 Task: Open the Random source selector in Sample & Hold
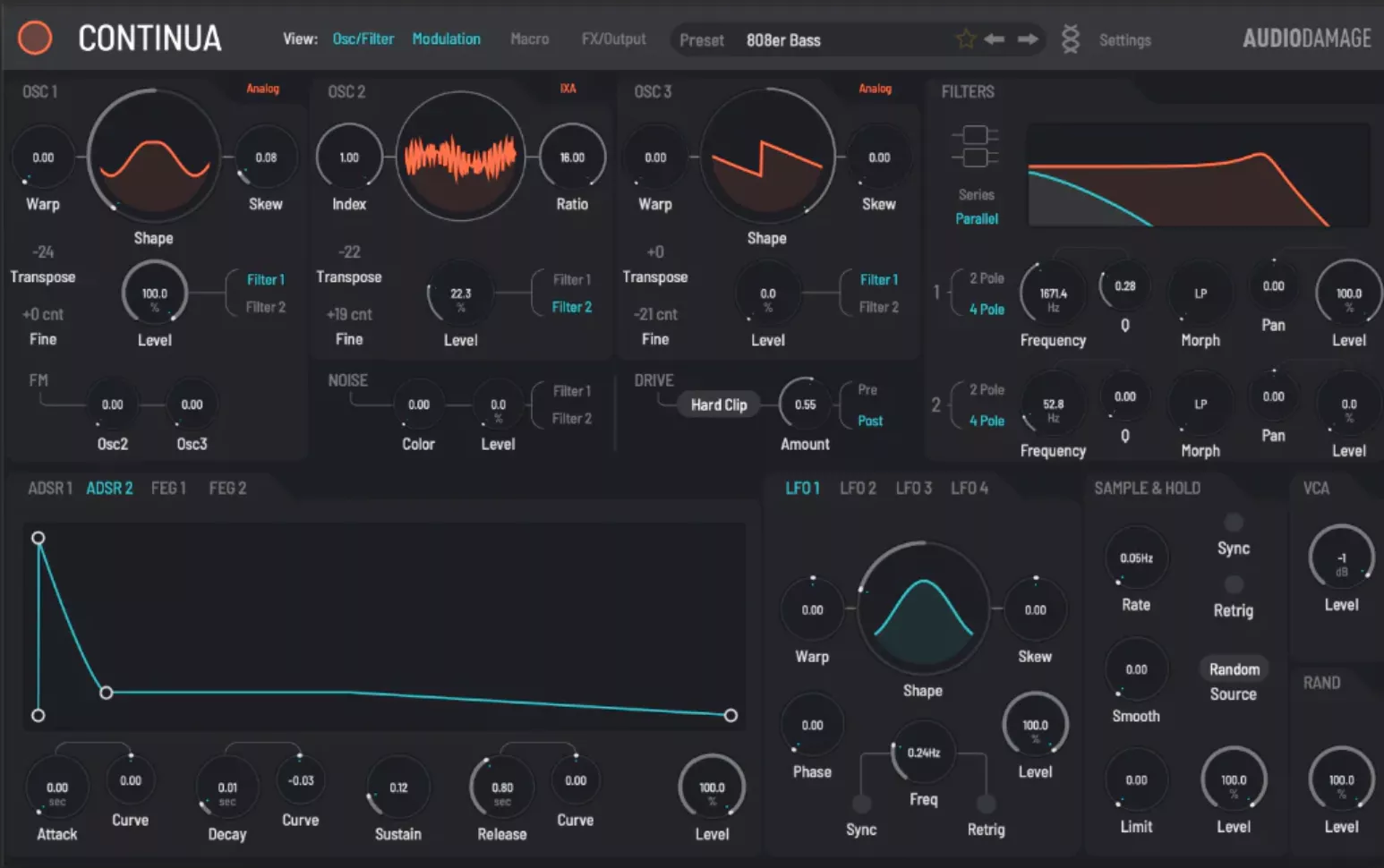click(x=1234, y=668)
